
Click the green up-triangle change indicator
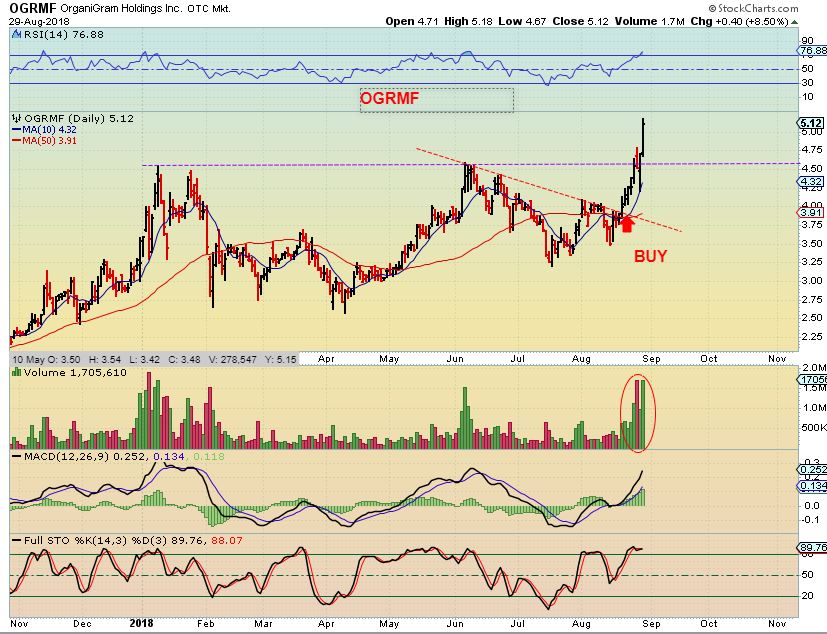point(794,22)
